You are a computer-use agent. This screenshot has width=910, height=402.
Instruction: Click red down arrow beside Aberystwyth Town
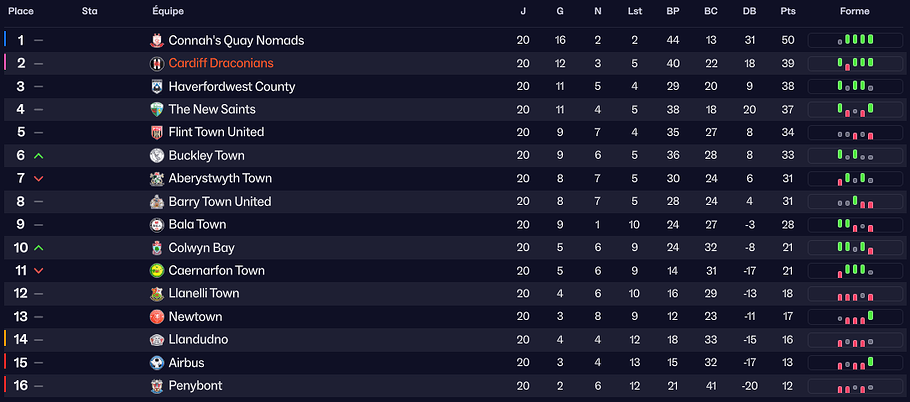tap(39, 179)
